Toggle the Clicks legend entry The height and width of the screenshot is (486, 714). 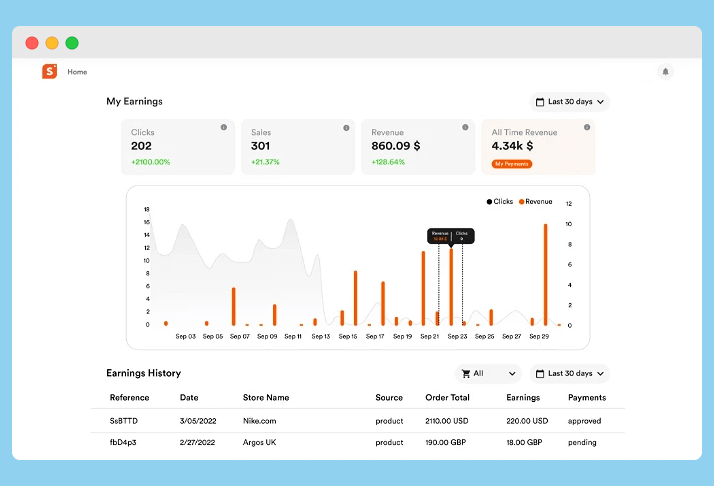pyautogui.click(x=500, y=201)
